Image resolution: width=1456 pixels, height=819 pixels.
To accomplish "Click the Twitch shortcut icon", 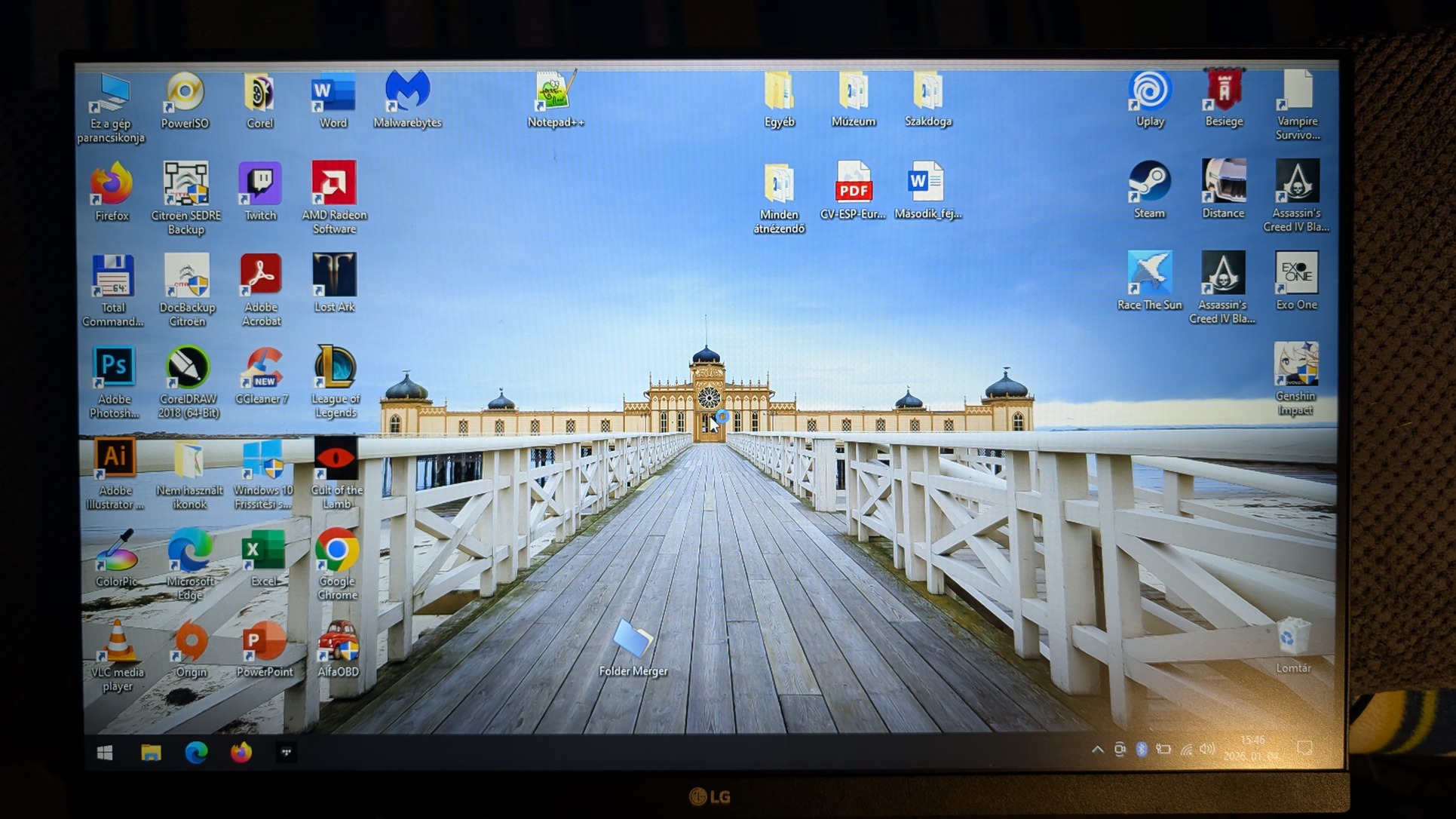I will [x=260, y=185].
